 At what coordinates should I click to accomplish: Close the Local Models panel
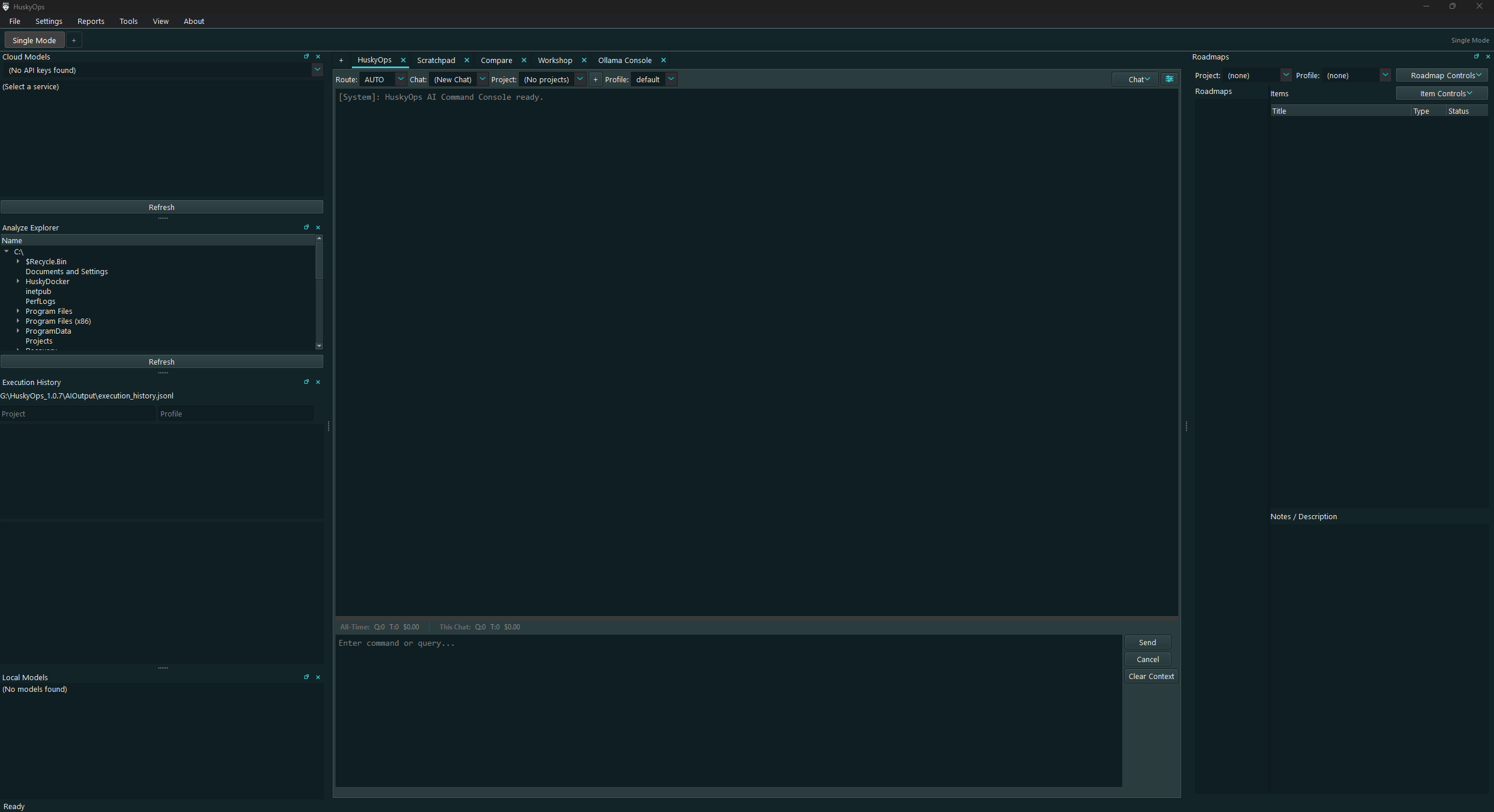click(318, 677)
